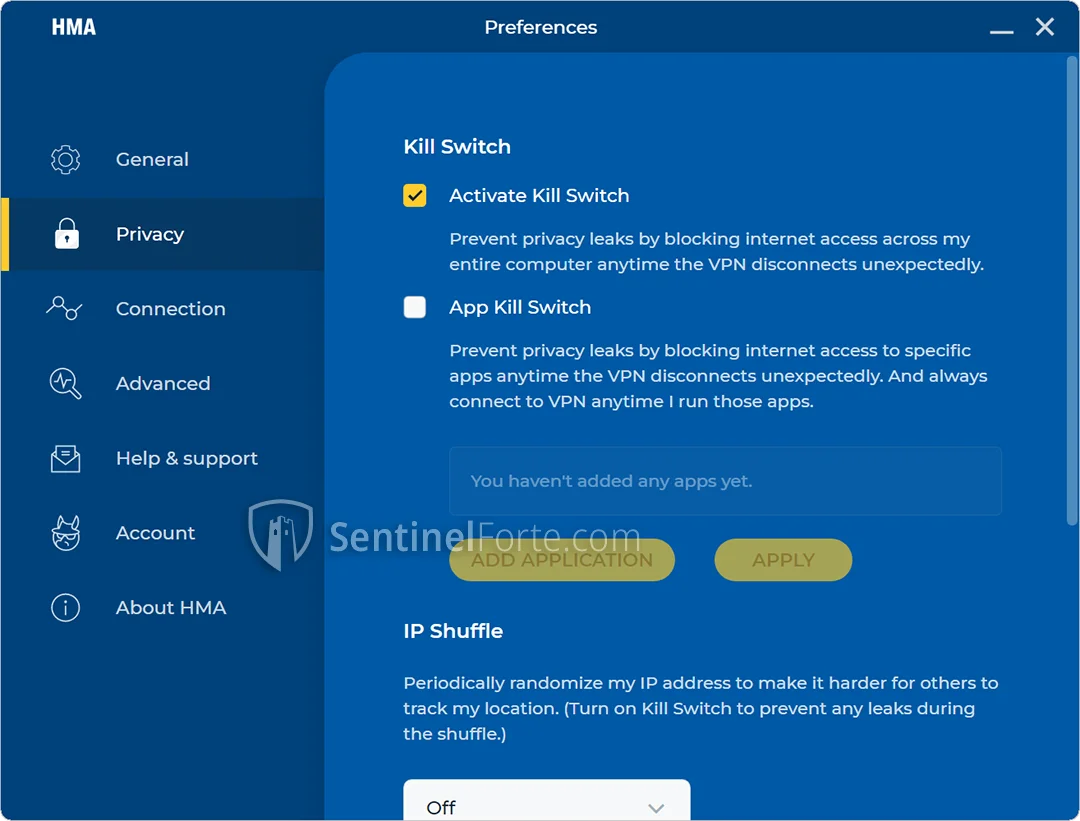
Task: Click the HMA logo in title bar
Action: click(x=74, y=27)
